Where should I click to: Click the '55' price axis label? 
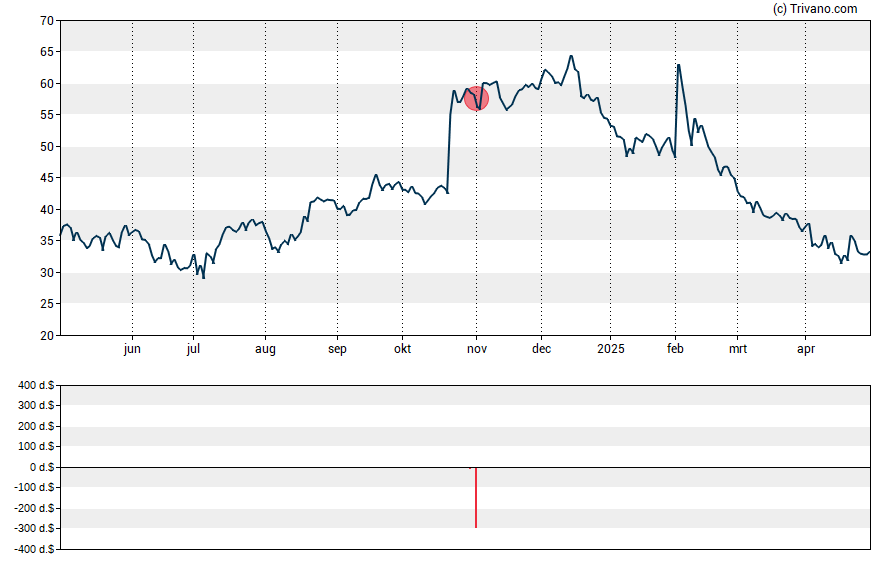point(47,115)
